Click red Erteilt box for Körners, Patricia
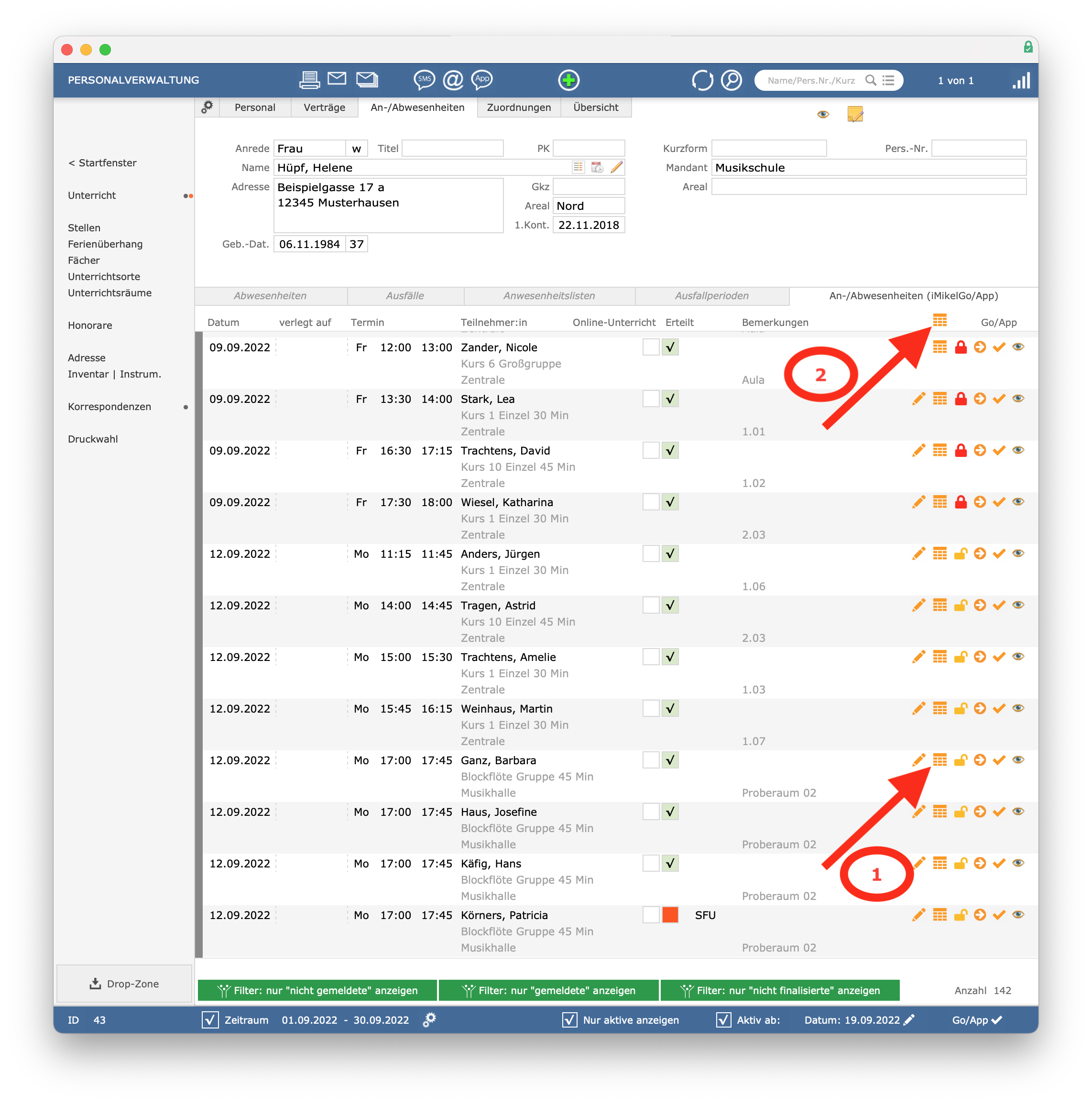The image size is (1092, 1104). (x=670, y=915)
